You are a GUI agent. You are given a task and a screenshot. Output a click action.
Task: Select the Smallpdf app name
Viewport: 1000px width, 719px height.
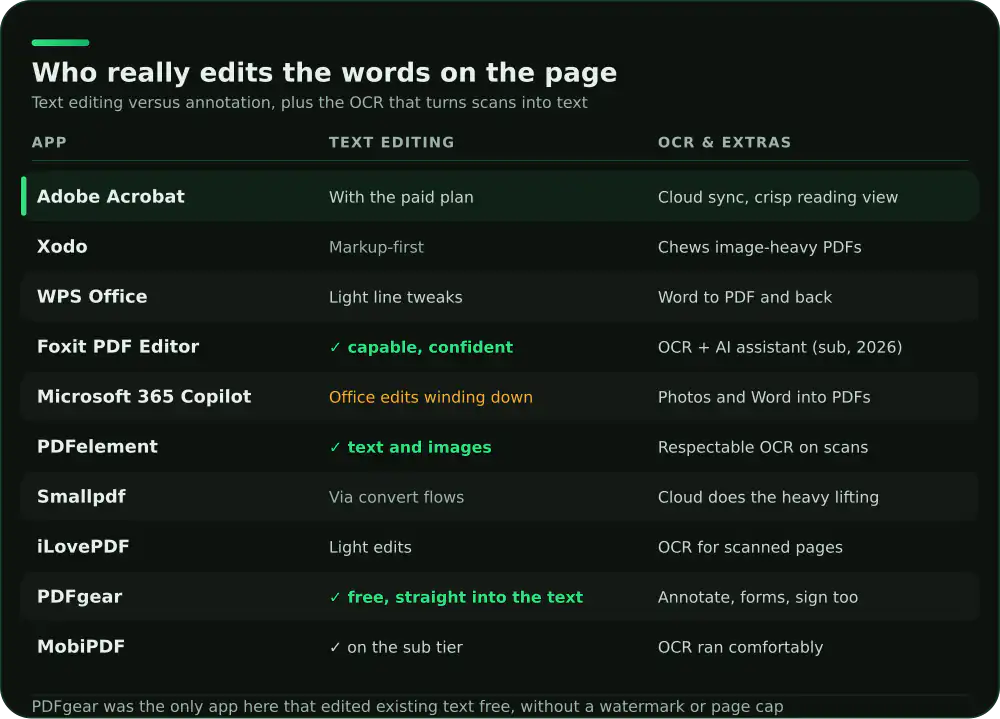81,496
